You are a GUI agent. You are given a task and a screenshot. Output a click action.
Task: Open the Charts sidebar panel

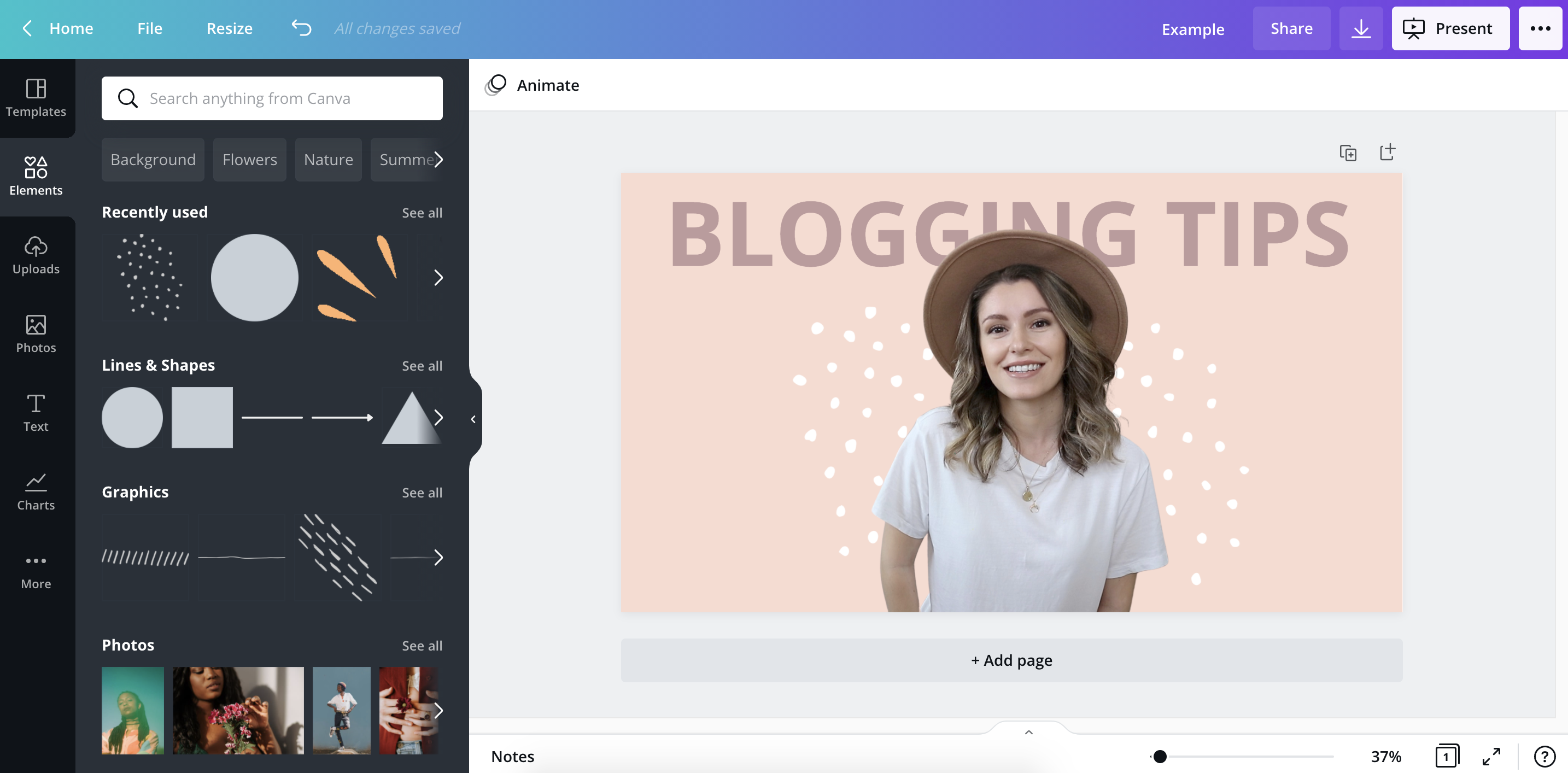(36, 492)
